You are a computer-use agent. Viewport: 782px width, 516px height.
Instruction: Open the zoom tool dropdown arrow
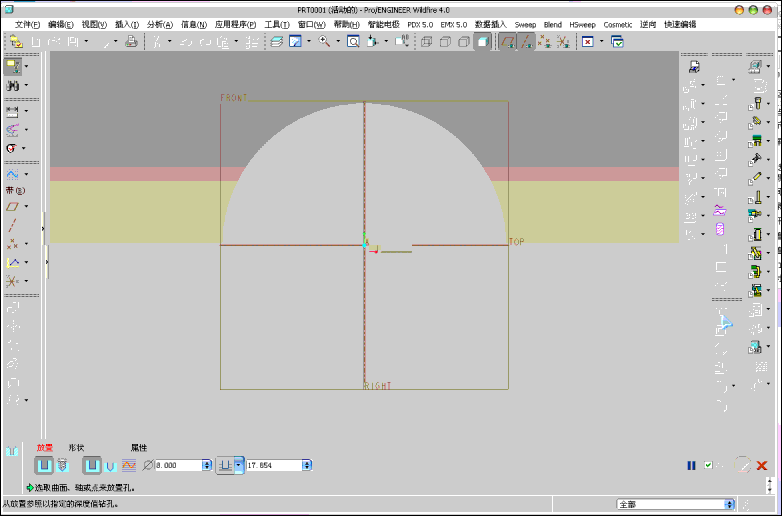point(338,41)
